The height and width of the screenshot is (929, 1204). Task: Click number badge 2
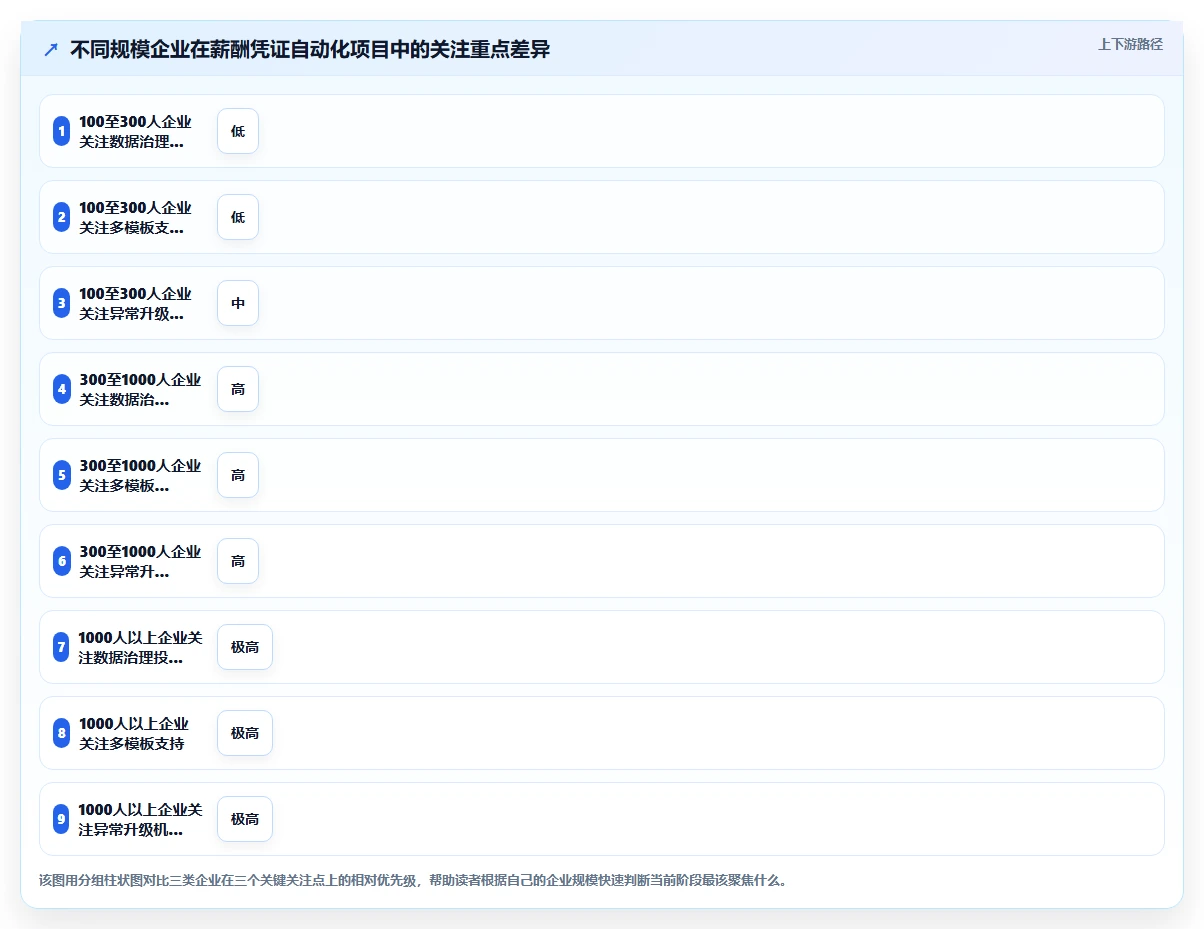(x=62, y=217)
